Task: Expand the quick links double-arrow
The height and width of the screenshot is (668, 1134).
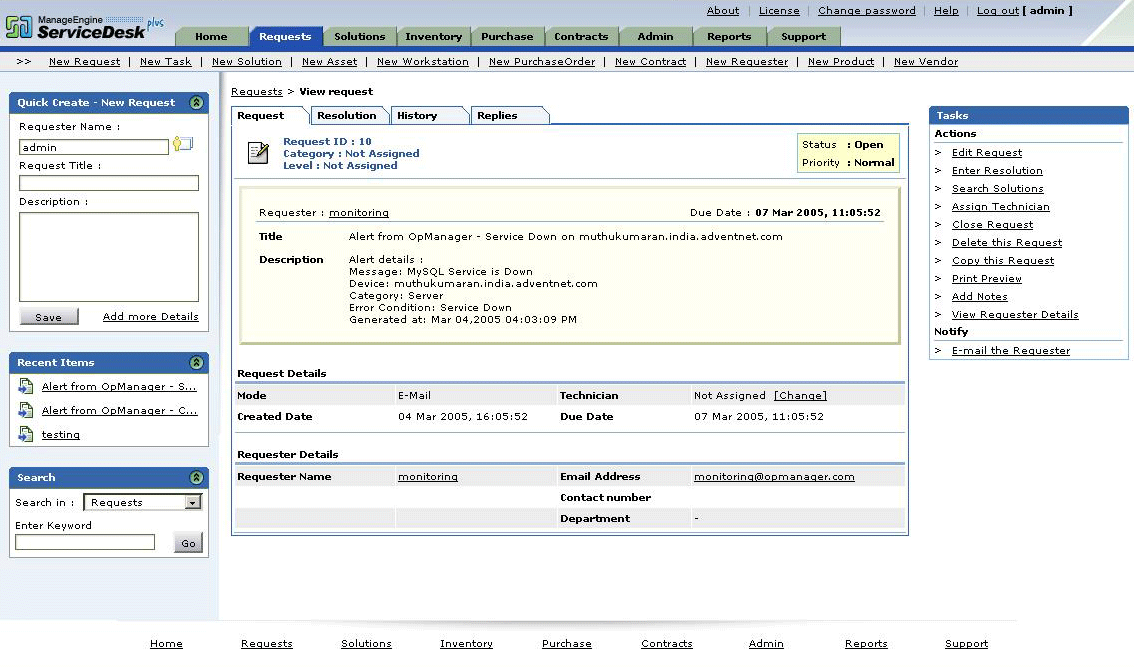Action: tap(24, 61)
